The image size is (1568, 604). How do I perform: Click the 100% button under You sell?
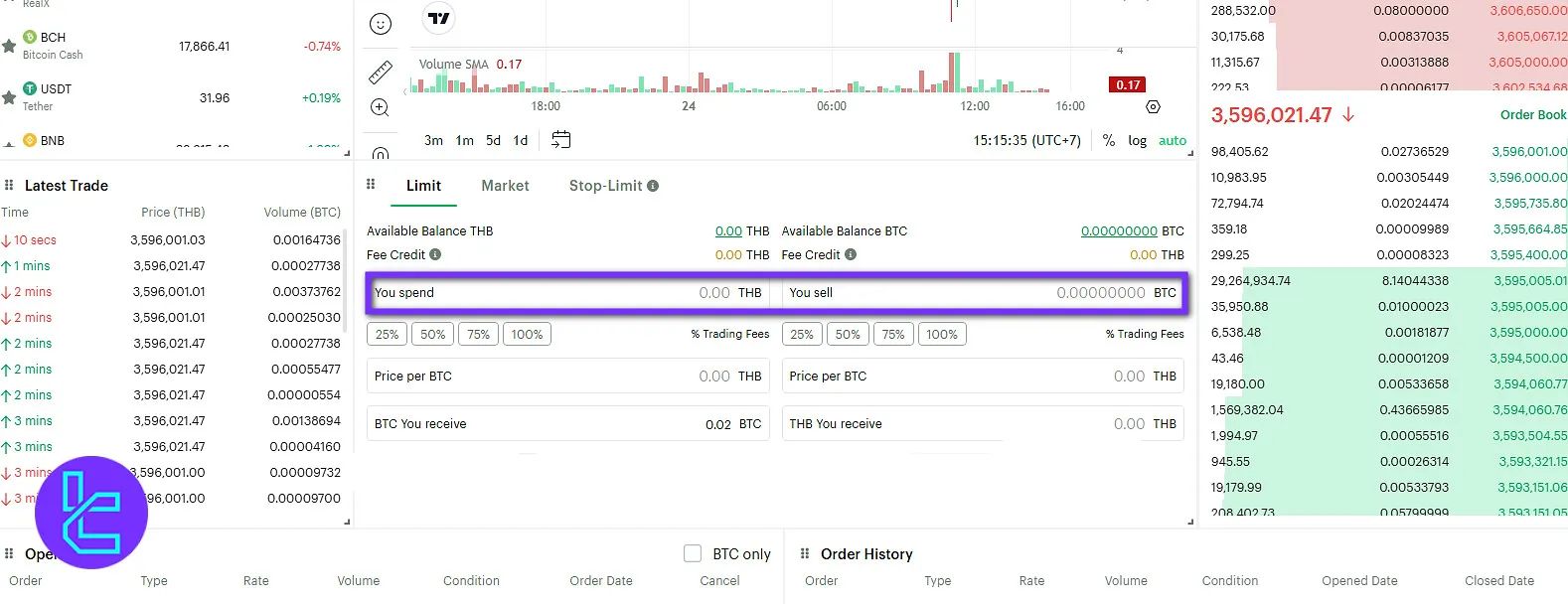coord(942,335)
